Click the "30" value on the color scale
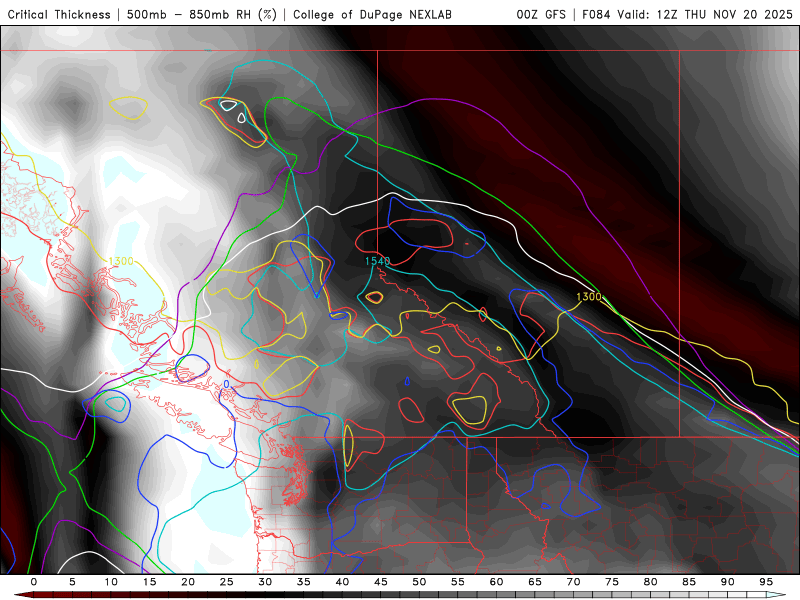This screenshot has width=800, height=600. tap(265, 582)
